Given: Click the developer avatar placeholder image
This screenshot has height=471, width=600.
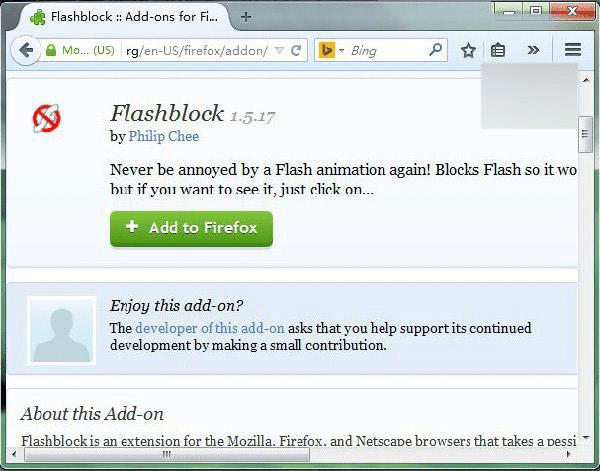Looking at the screenshot, I should [61, 330].
